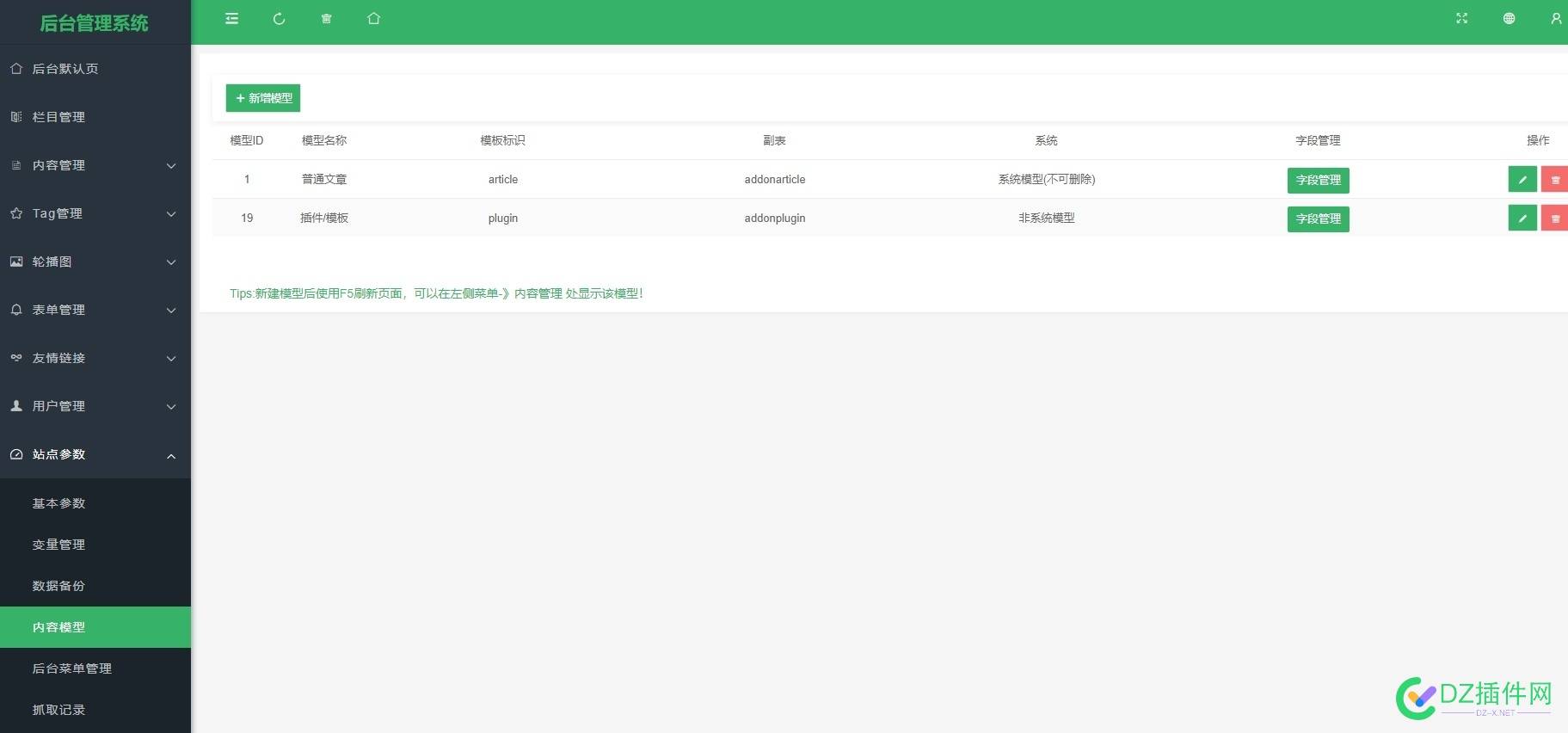The height and width of the screenshot is (733, 1568).
Task: Click 字段管理 button for 普通文章
Action: click(1318, 180)
